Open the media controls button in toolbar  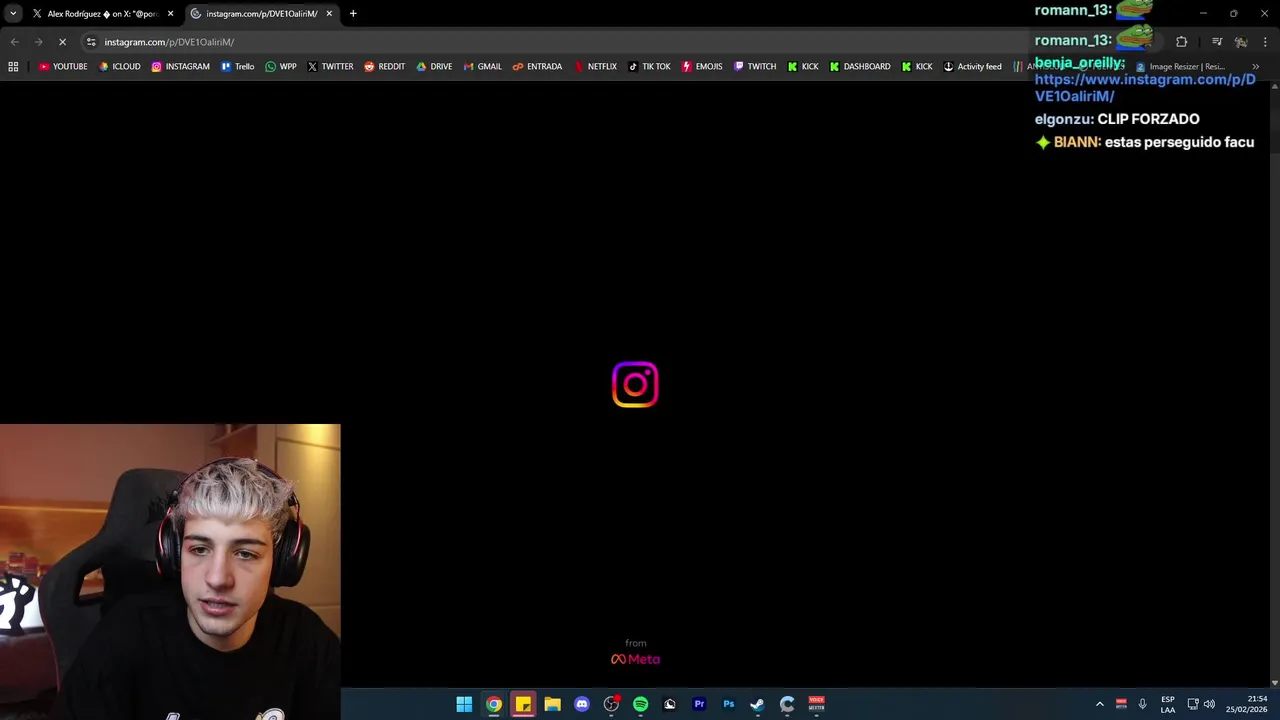coord(1217,42)
